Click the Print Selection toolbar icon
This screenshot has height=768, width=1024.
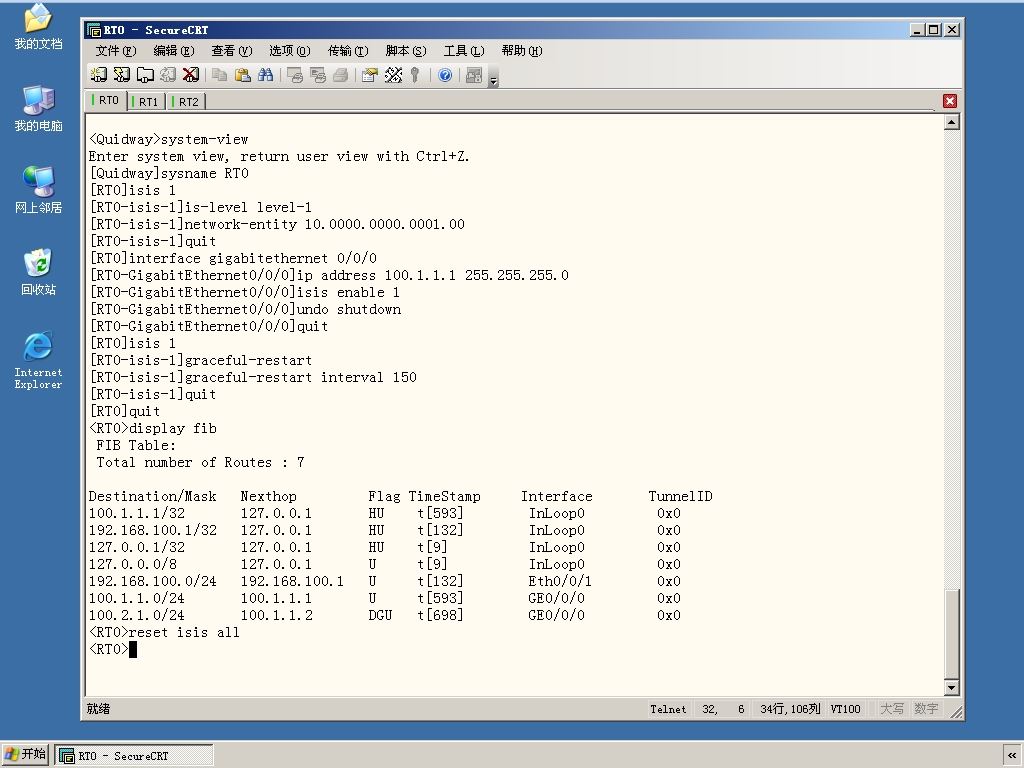point(317,75)
